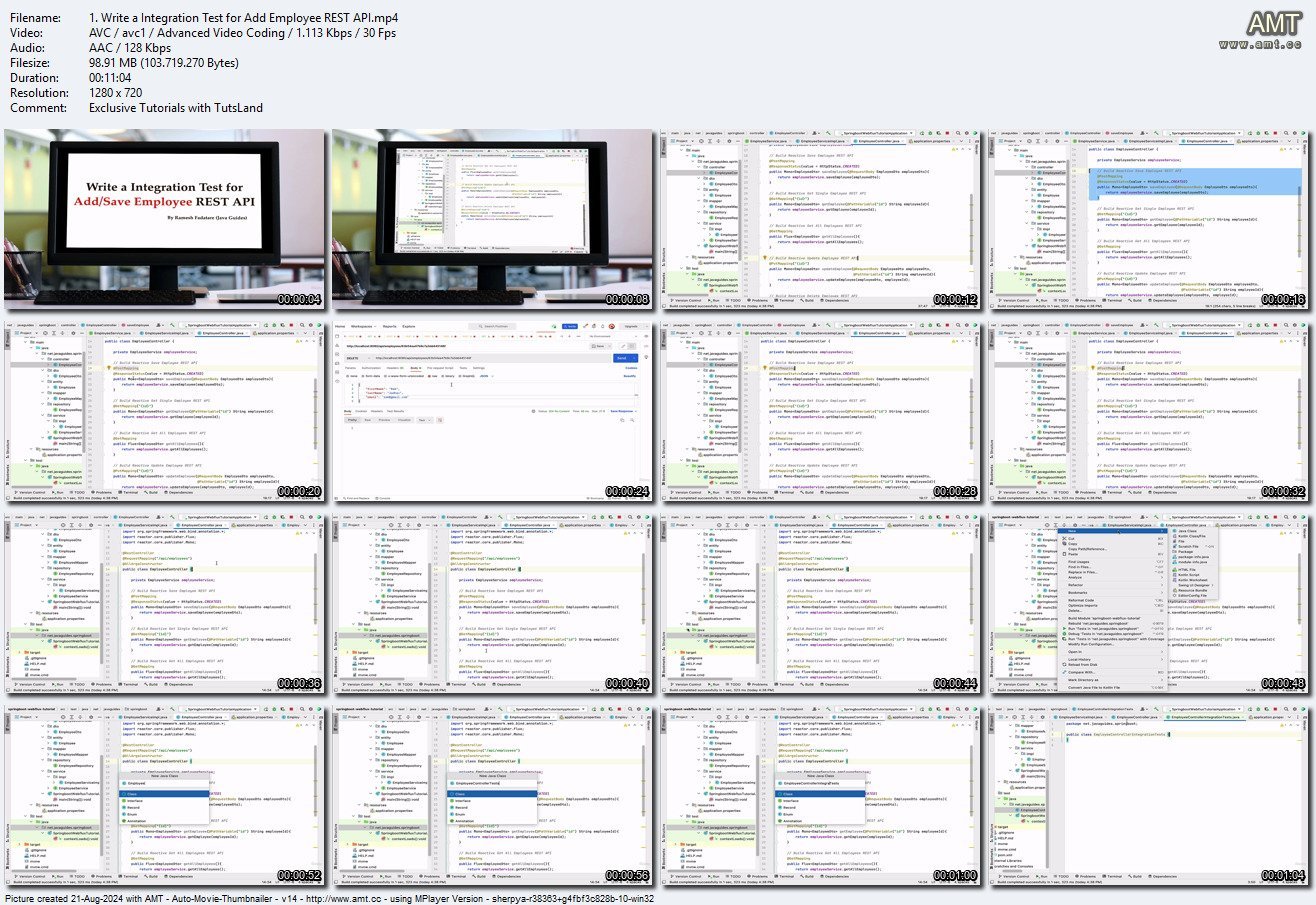
Task: Select the frame captured at 00:00:16
Action: pyautogui.click(x=1149, y=221)
